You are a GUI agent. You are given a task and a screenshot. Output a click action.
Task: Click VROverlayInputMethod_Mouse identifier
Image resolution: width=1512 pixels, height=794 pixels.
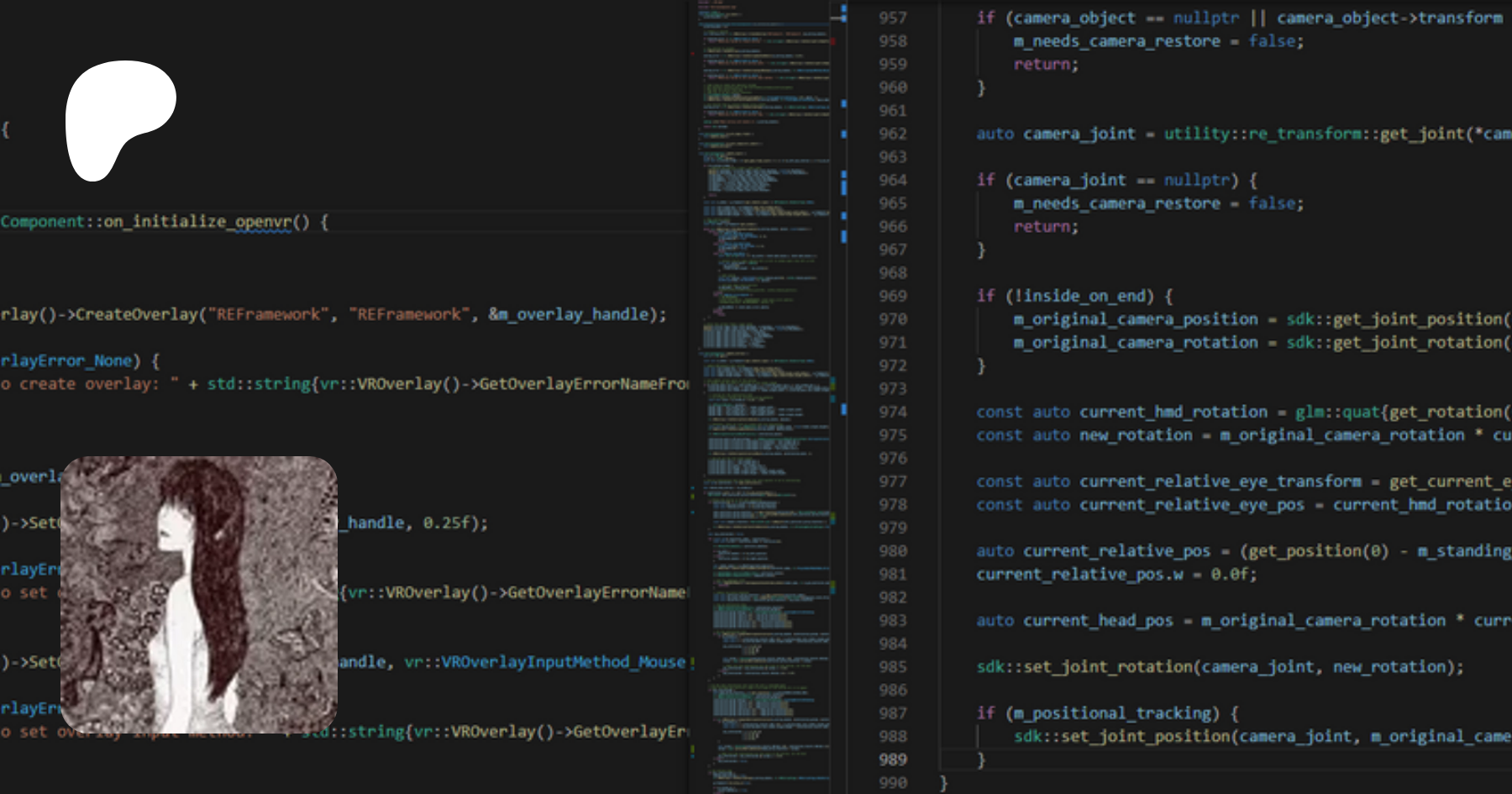(x=544, y=662)
